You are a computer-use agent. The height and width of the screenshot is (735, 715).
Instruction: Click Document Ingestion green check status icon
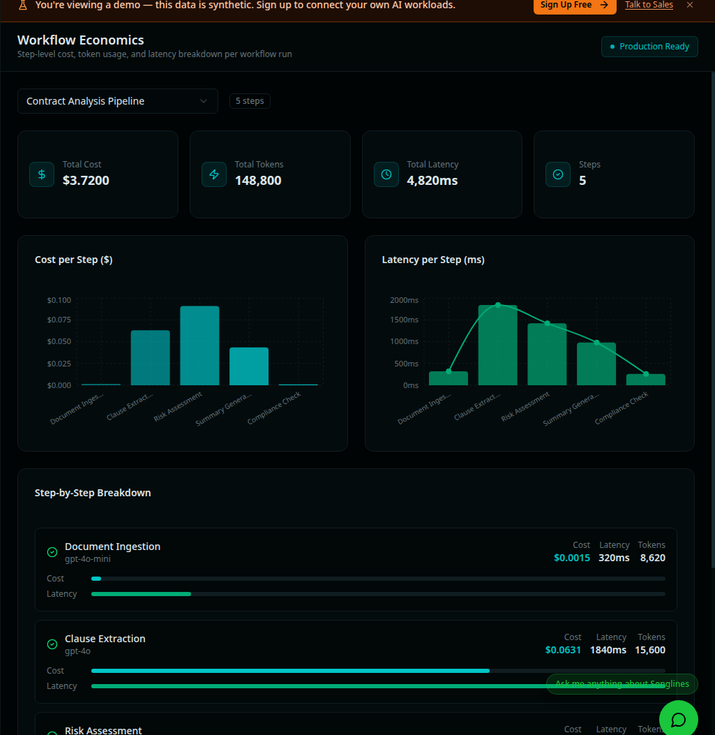(x=52, y=552)
